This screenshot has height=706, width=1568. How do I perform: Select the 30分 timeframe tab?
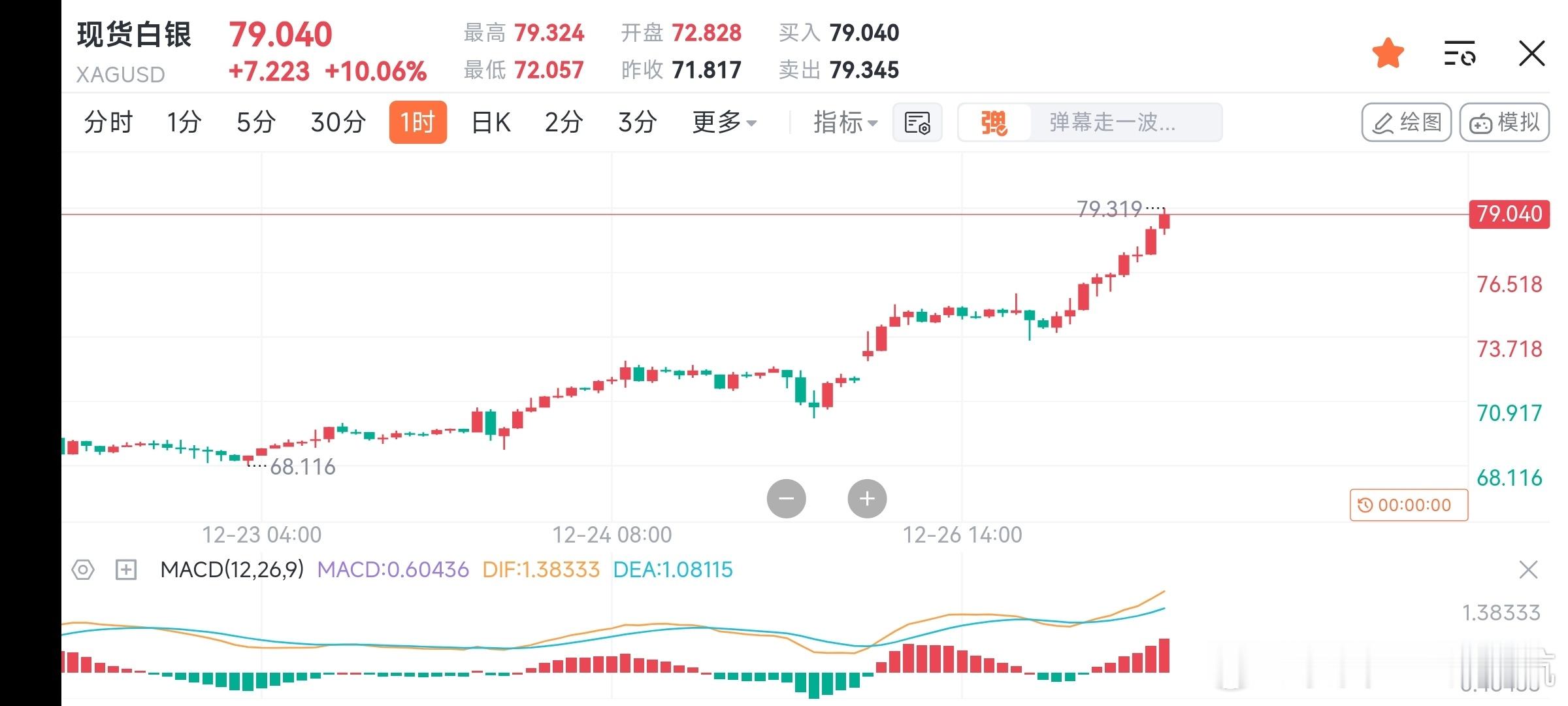point(338,122)
